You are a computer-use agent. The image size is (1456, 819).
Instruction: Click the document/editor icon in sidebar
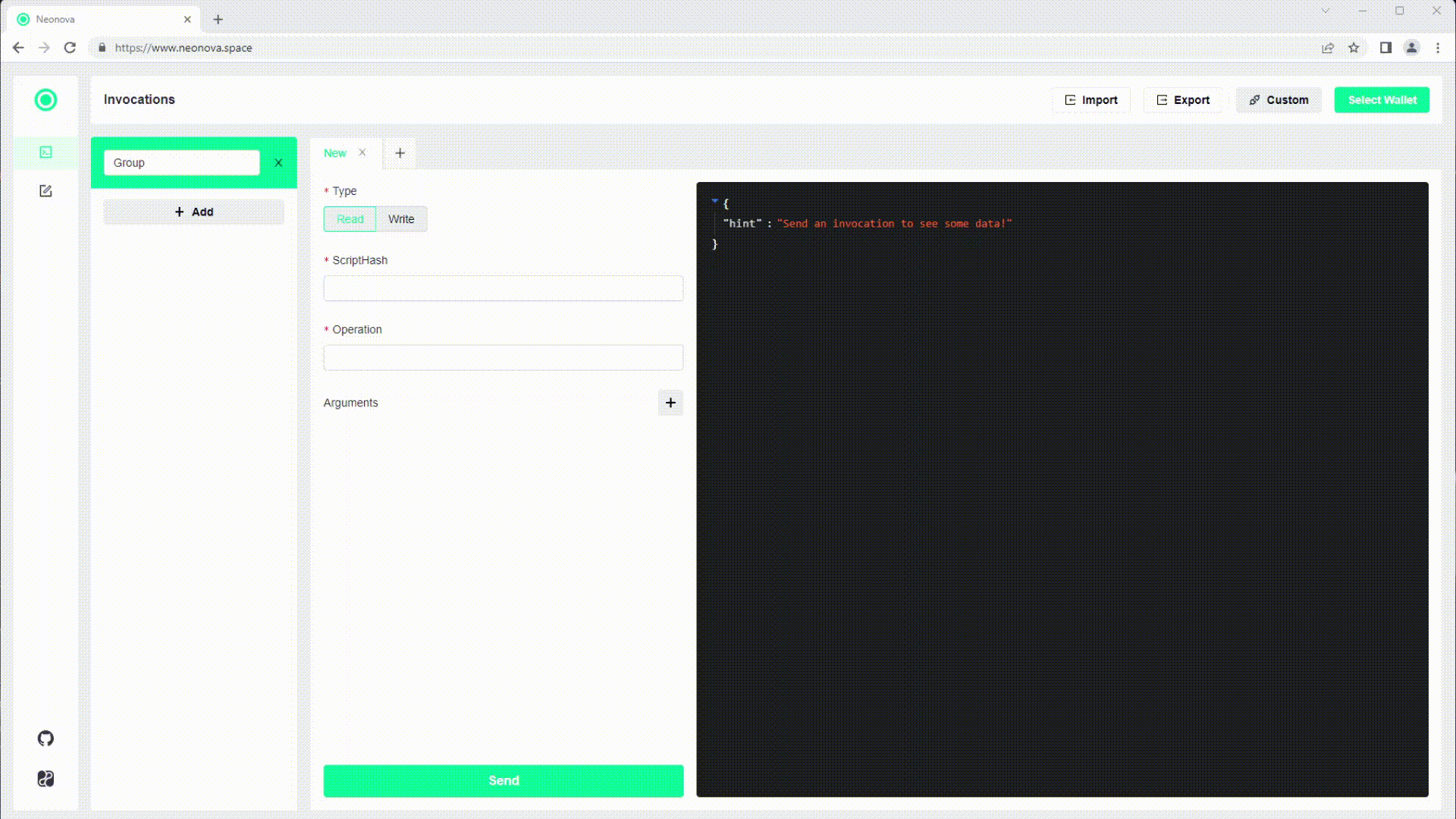[x=45, y=191]
